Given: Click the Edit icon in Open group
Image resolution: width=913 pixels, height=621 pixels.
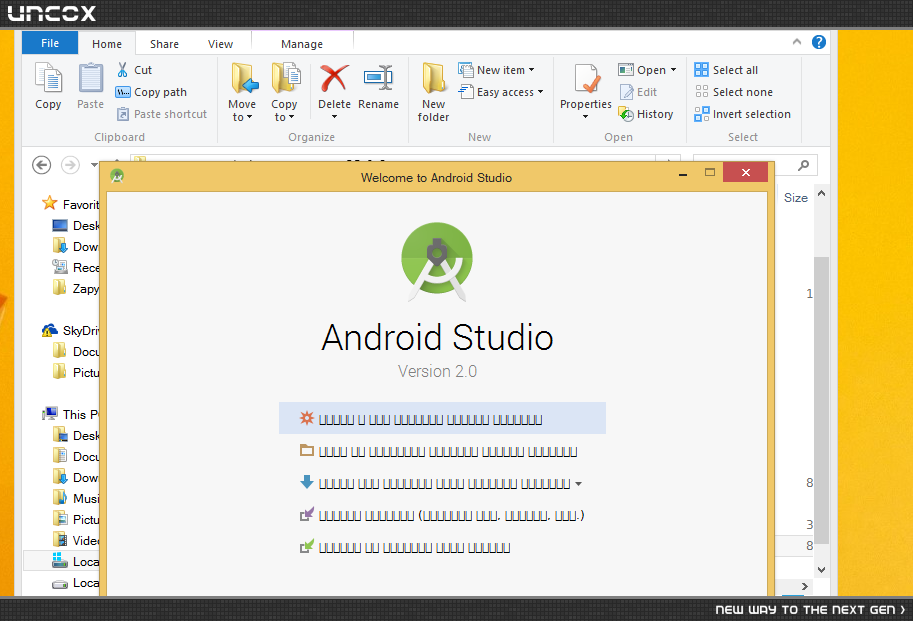Looking at the screenshot, I should 627,92.
